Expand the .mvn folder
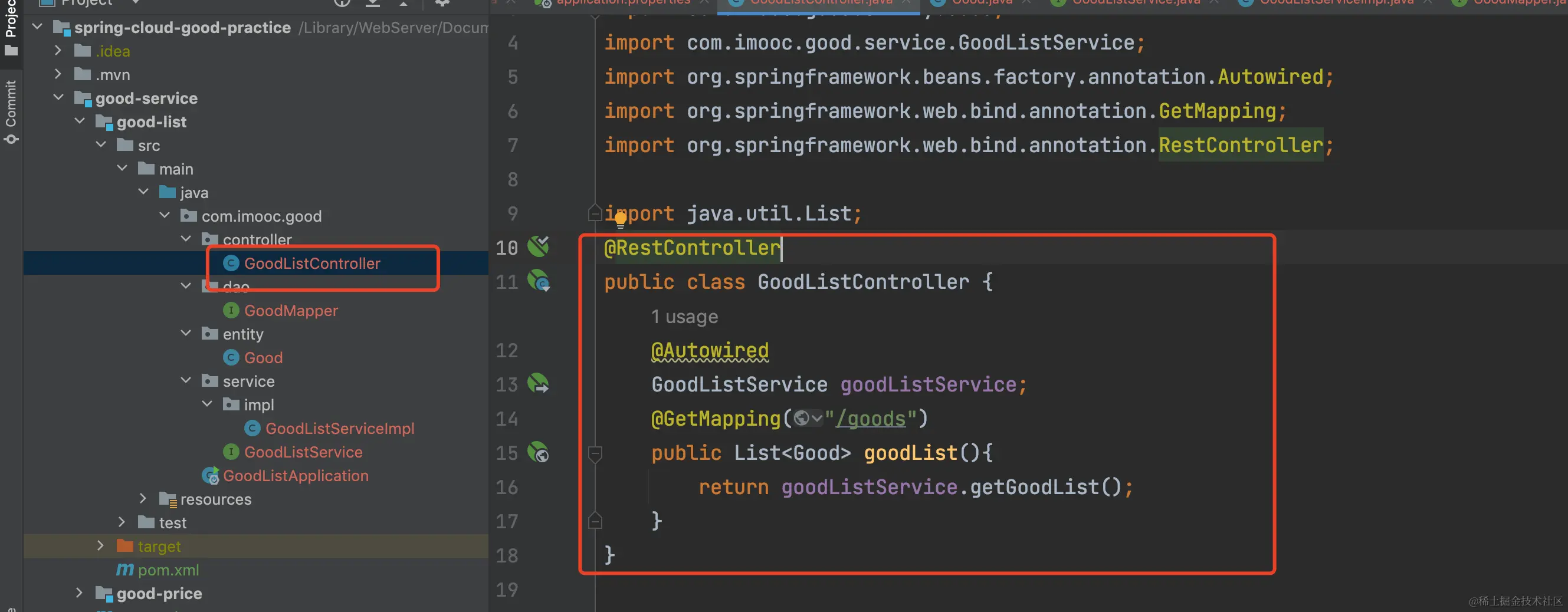1568x612 pixels. tap(58, 74)
